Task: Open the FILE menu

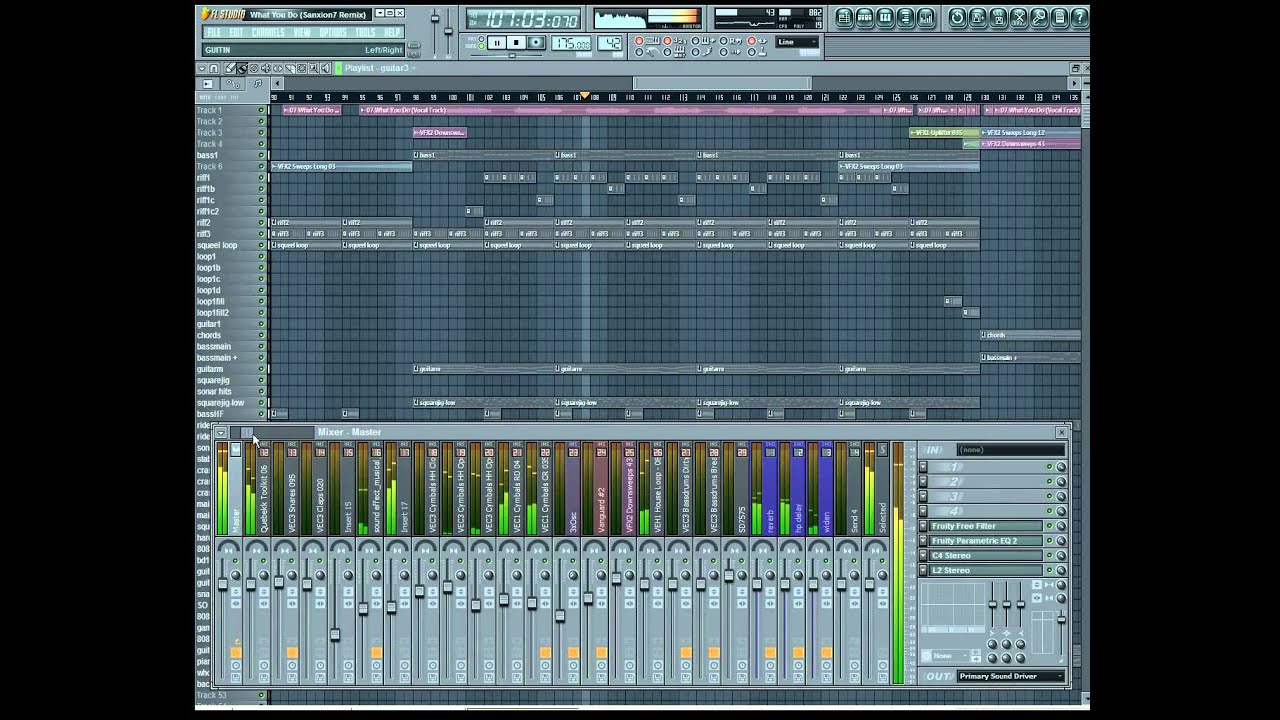Action: point(214,33)
